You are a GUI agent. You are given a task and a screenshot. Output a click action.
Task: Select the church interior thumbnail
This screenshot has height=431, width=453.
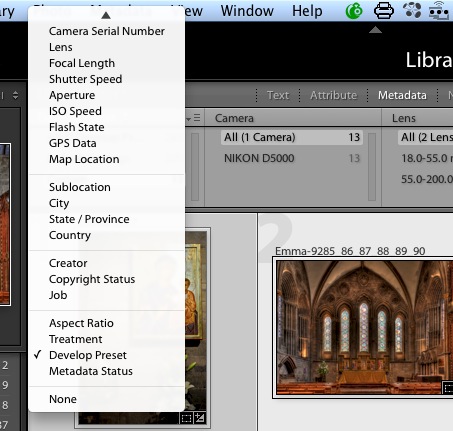363,327
